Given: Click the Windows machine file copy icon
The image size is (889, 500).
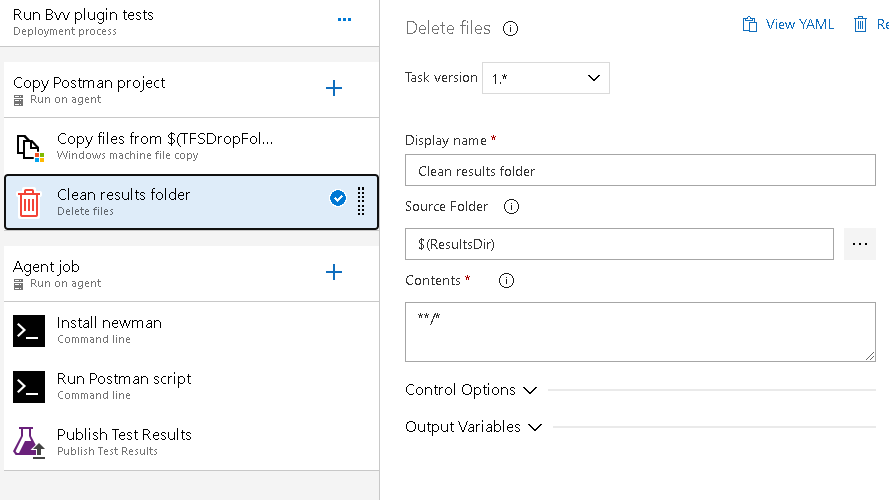Looking at the screenshot, I should 29,148.
